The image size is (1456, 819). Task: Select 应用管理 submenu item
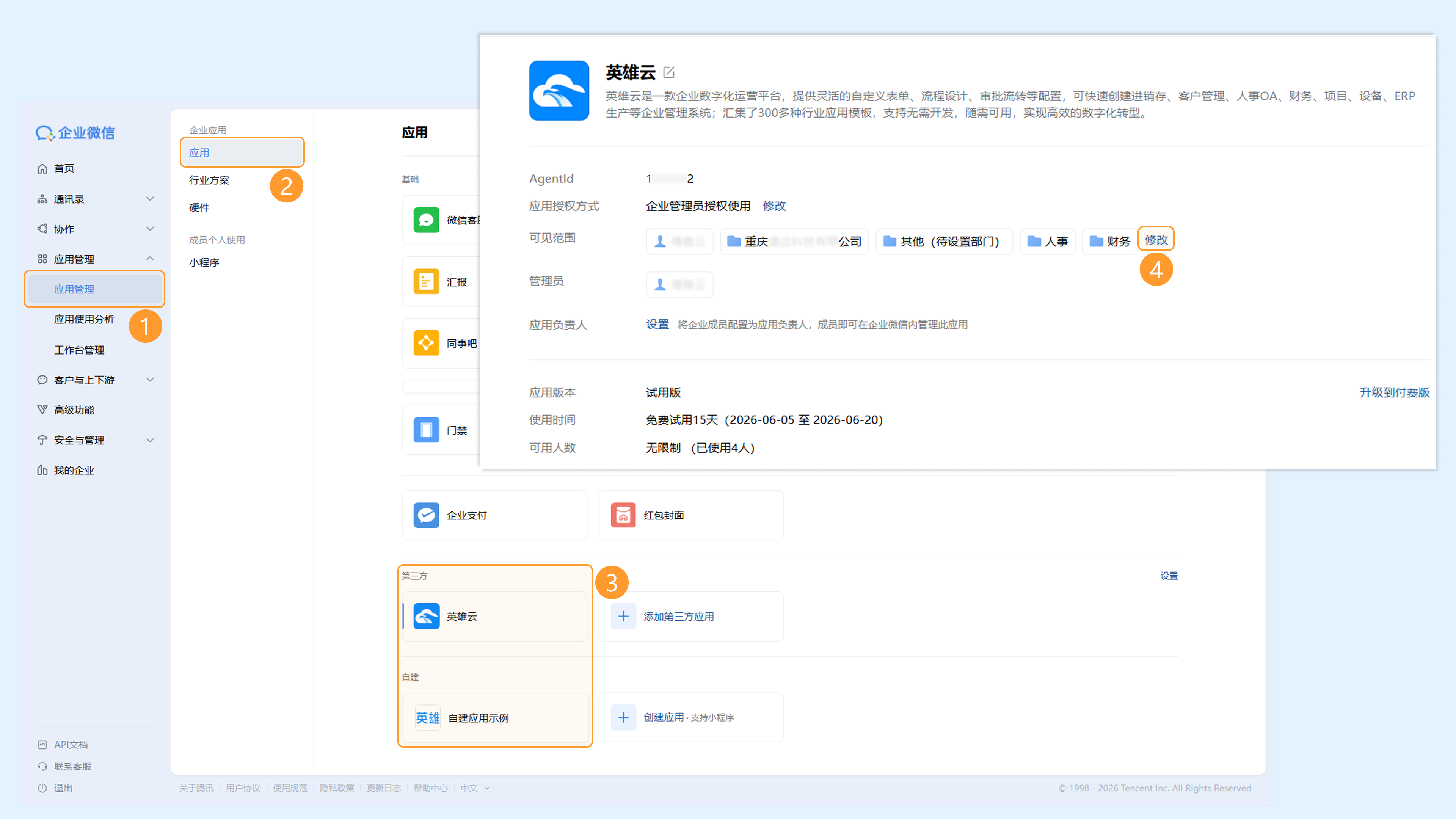[x=94, y=289]
